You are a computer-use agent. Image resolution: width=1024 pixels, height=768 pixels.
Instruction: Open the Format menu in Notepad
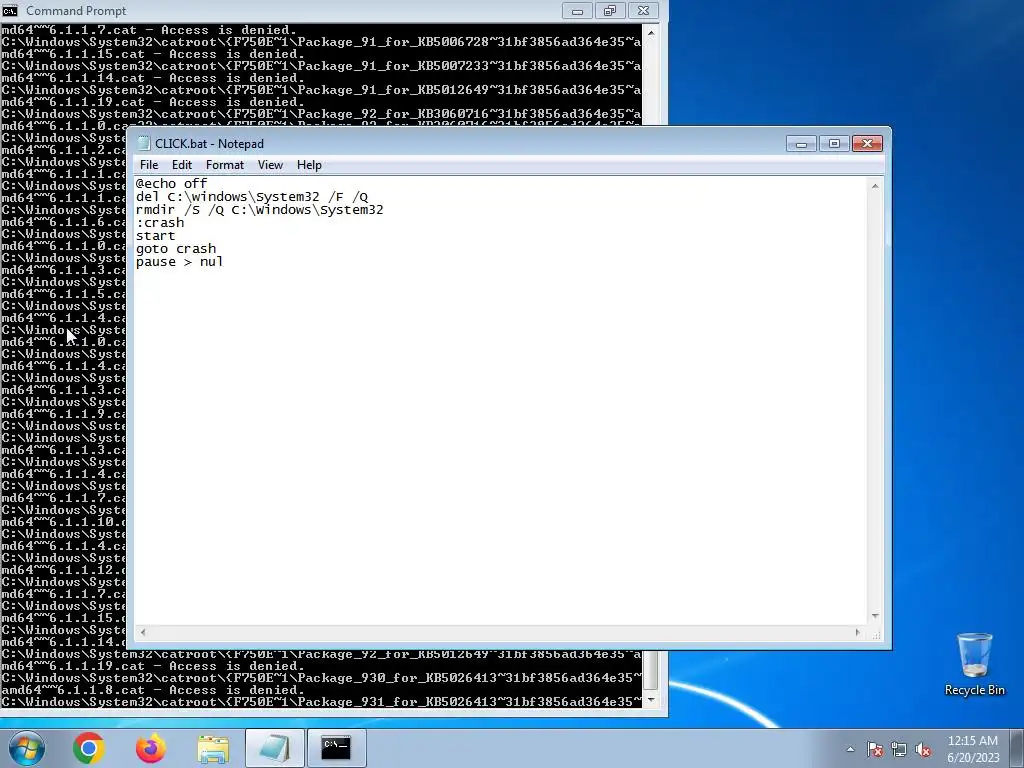225,165
